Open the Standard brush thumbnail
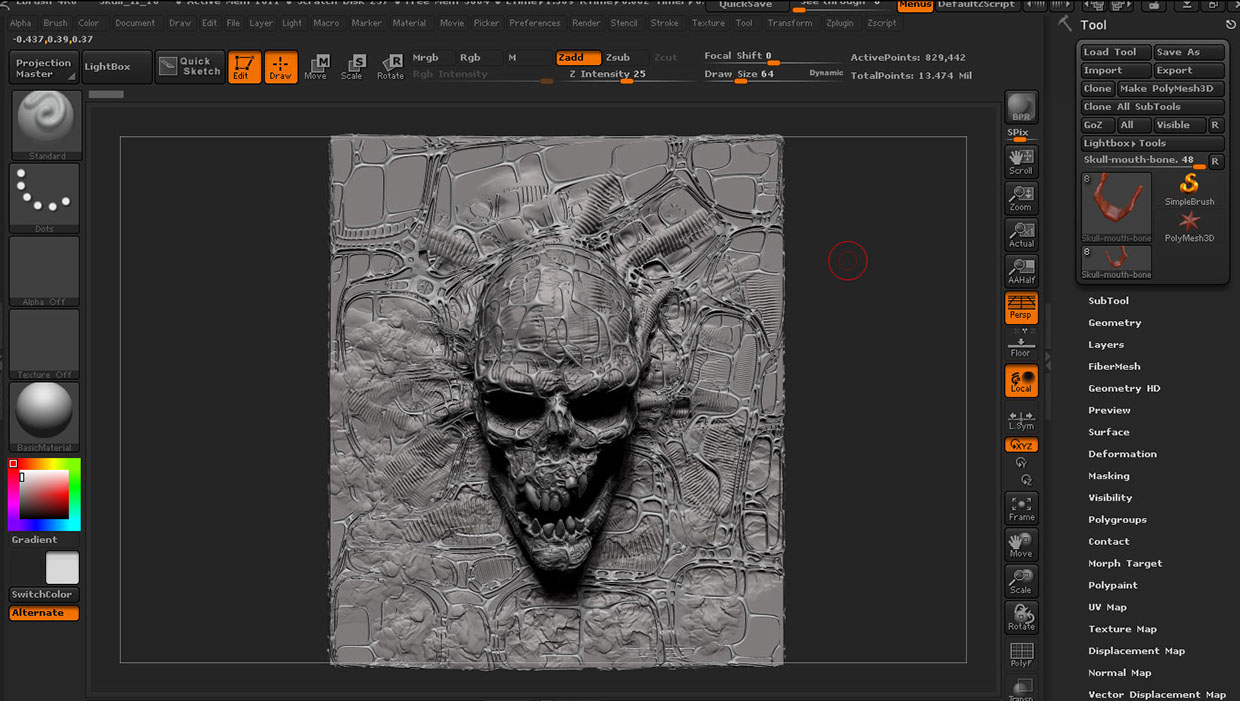1240x701 pixels. point(46,124)
